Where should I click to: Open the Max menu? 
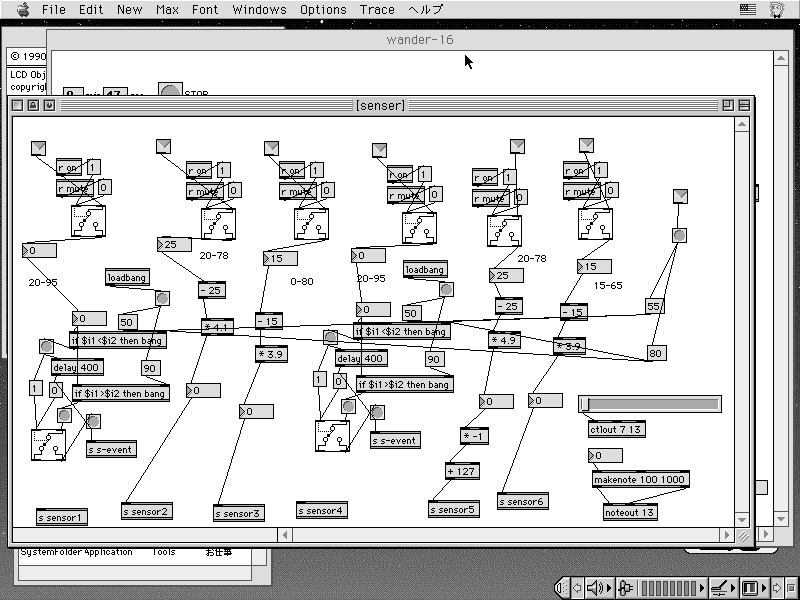click(167, 9)
